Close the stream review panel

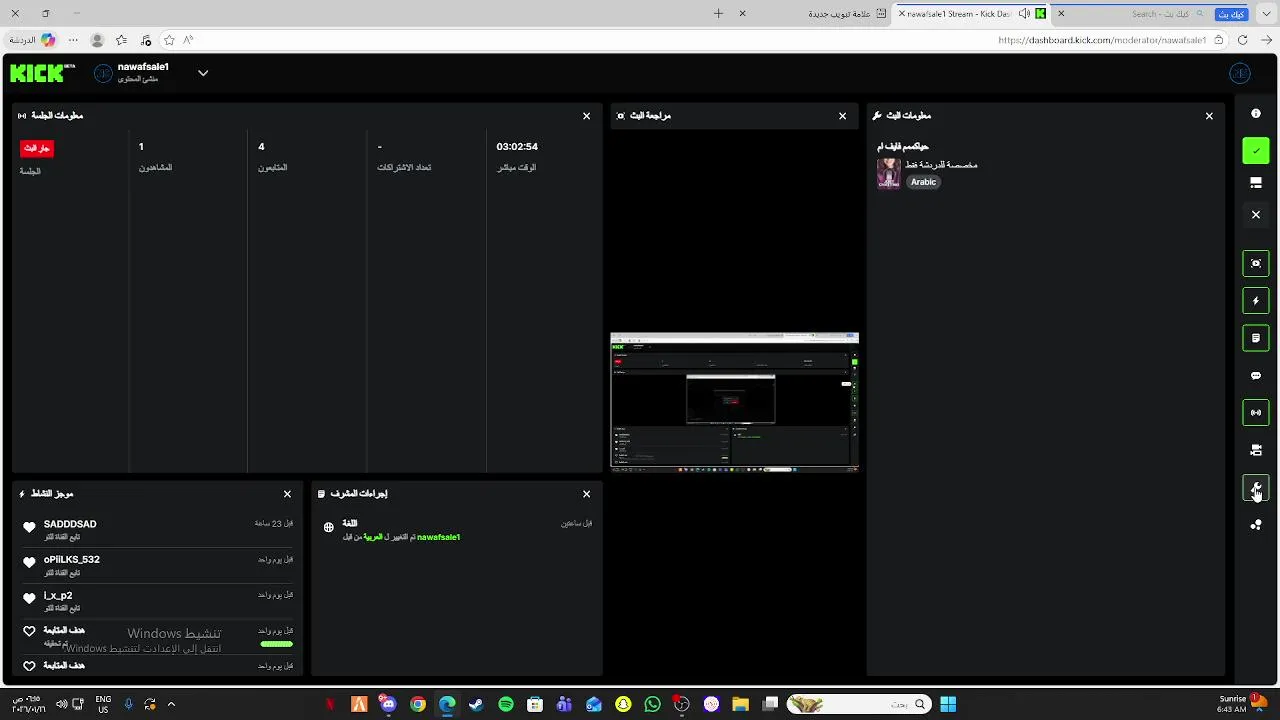(843, 116)
